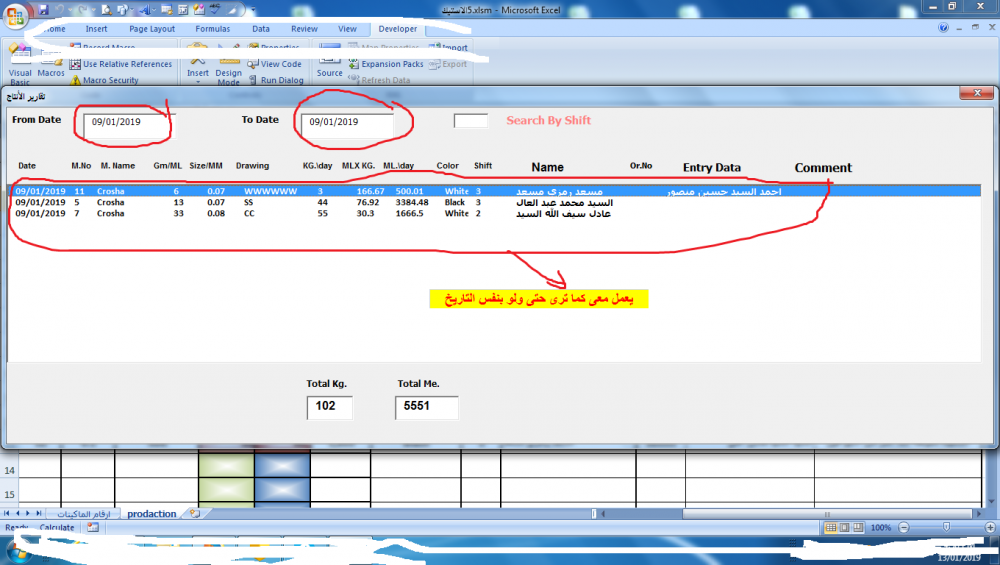Viewport: 1000px width, 565px height.
Task: Click Run Dialog button
Action: pyautogui.click(x=276, y=80)
